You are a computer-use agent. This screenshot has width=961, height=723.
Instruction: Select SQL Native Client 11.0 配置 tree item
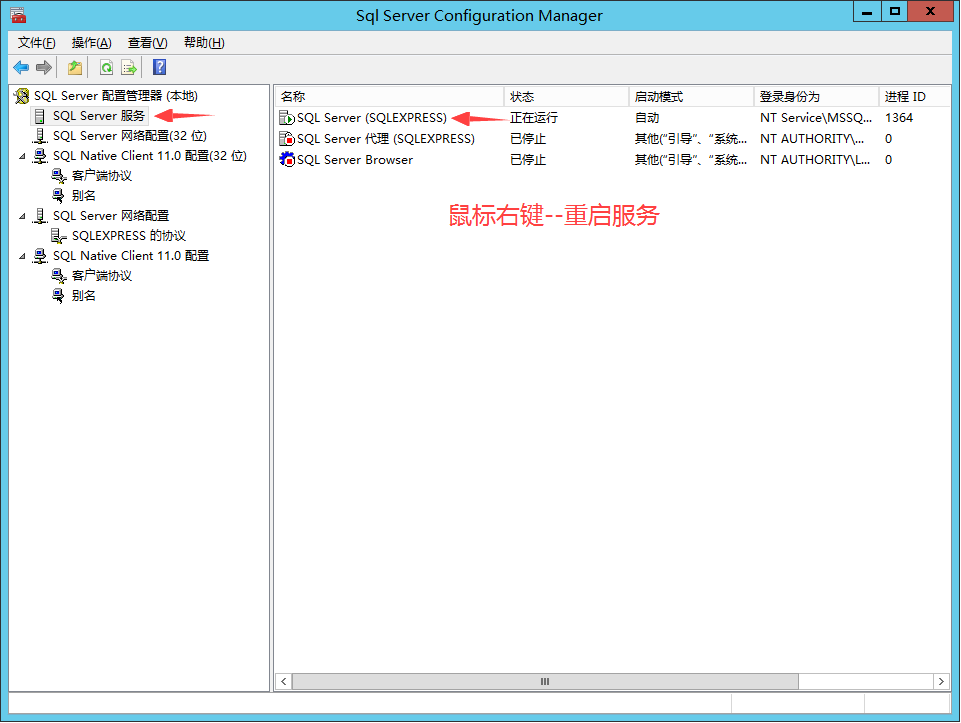tap(131, 256)
